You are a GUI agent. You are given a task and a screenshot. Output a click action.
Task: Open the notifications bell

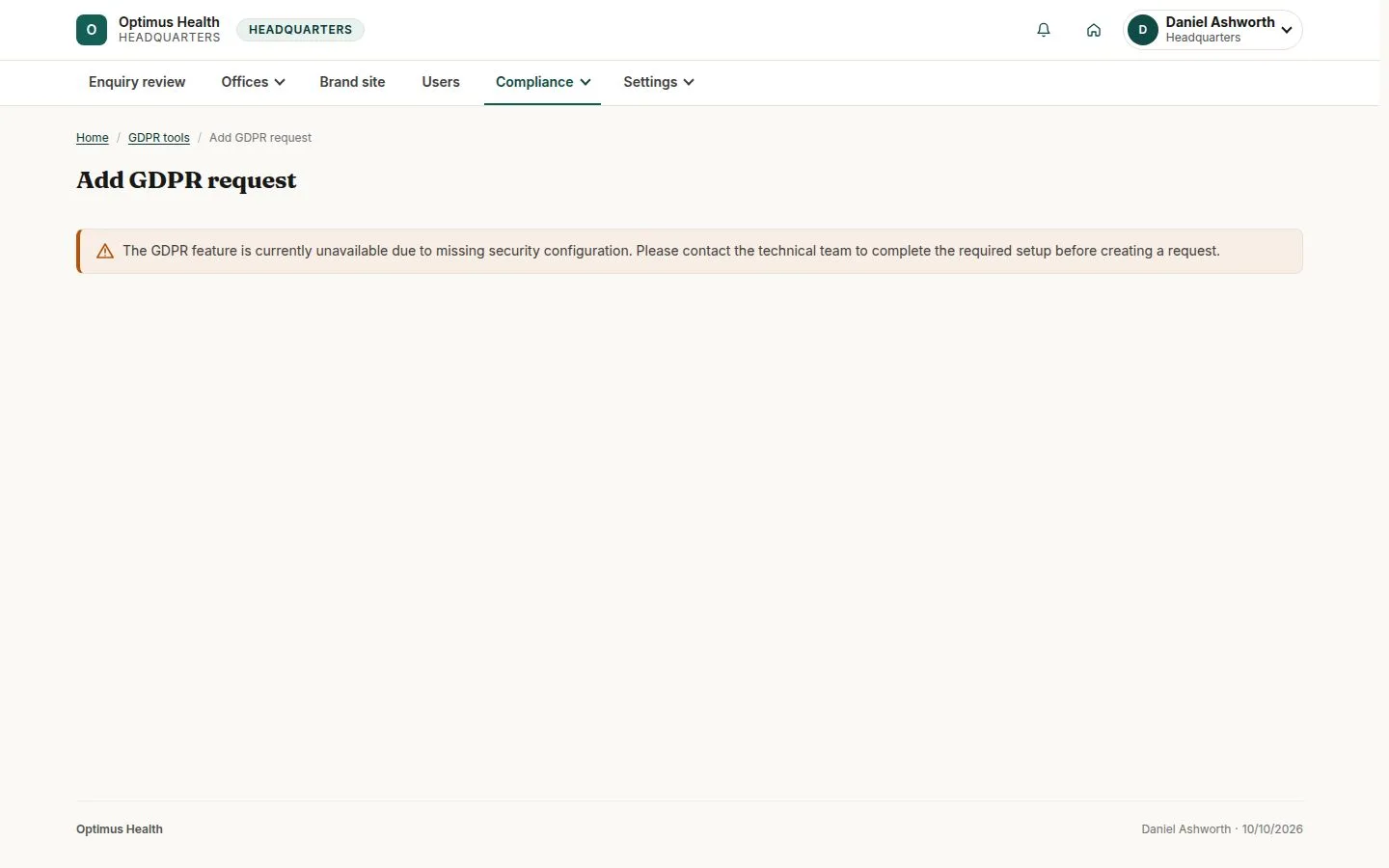(x=1043, y=30)
